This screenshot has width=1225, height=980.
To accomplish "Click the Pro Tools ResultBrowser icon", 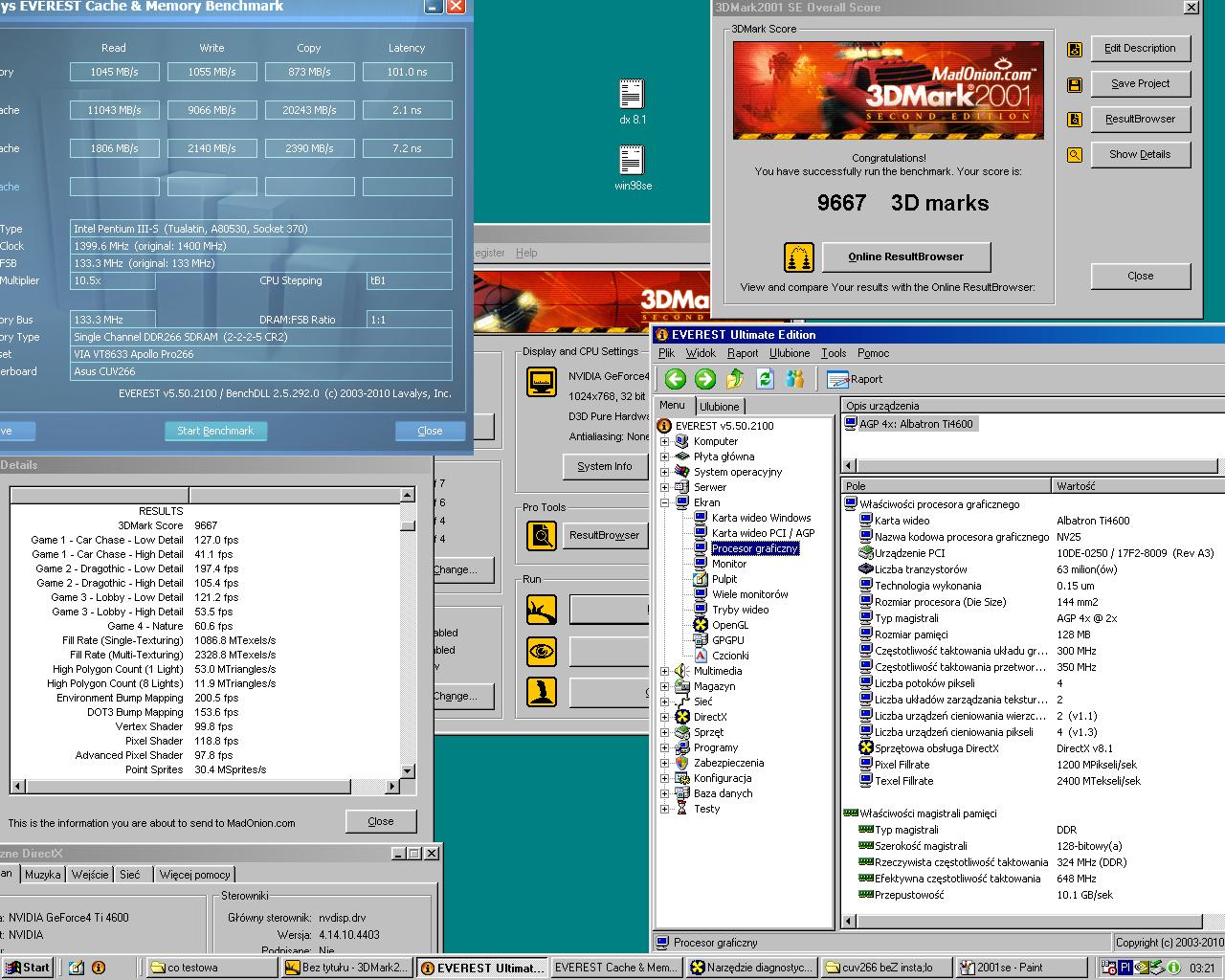I will pyautogui.click(x=542, y=535).
